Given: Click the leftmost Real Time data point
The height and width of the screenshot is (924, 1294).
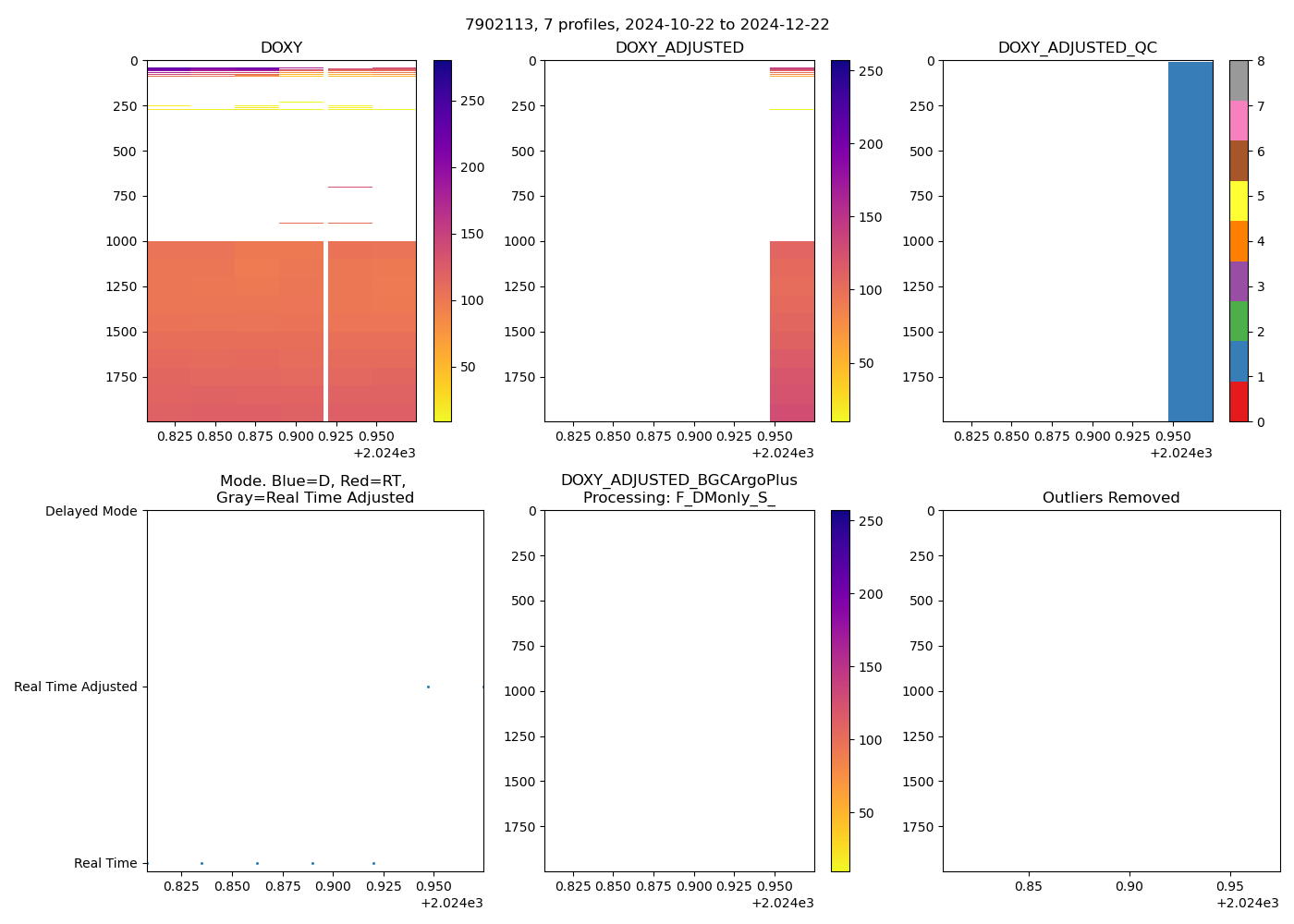Looking at the screenshot, I should point(201,863).
